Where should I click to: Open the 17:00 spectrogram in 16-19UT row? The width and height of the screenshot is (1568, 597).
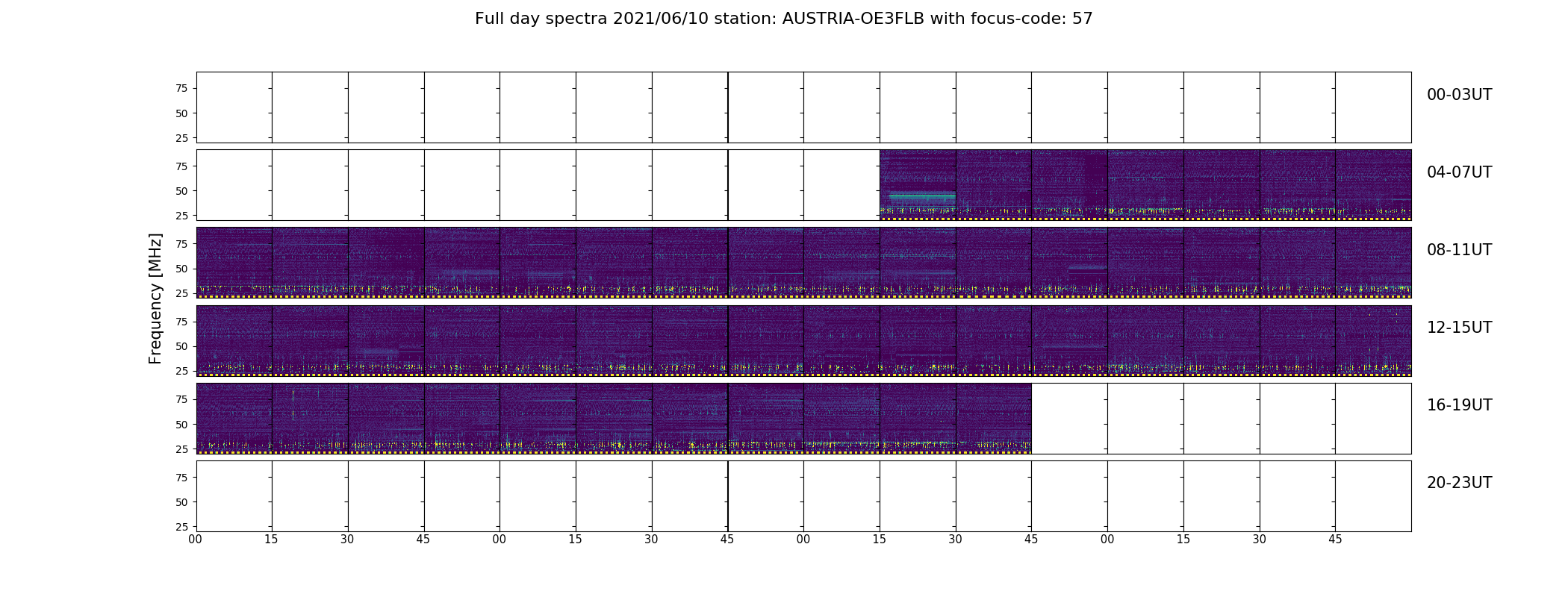pos(538,419)
